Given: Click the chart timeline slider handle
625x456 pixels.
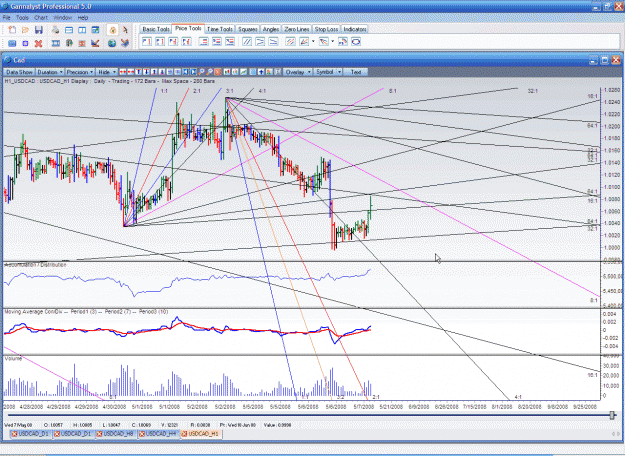Looking at the screenshot, I should [612, 416].
